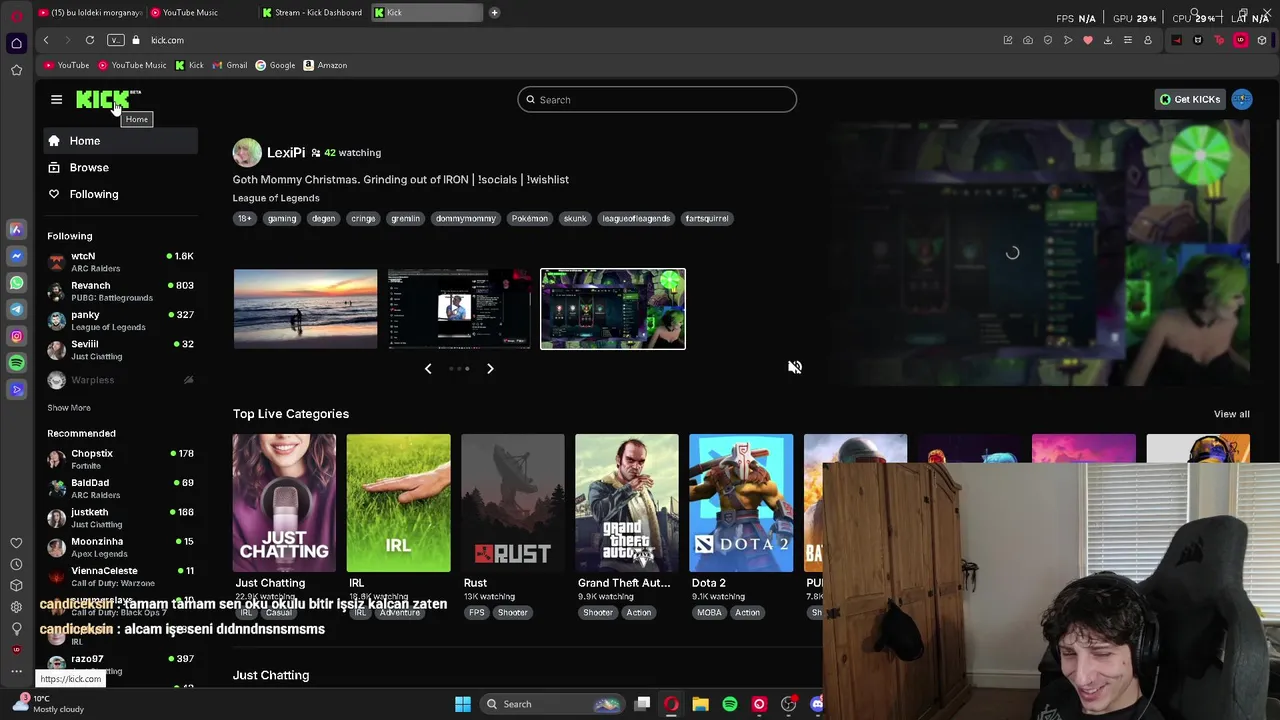
Task: Switch to Stream - Kick Dashboard tab
Action: click(314, 12)
